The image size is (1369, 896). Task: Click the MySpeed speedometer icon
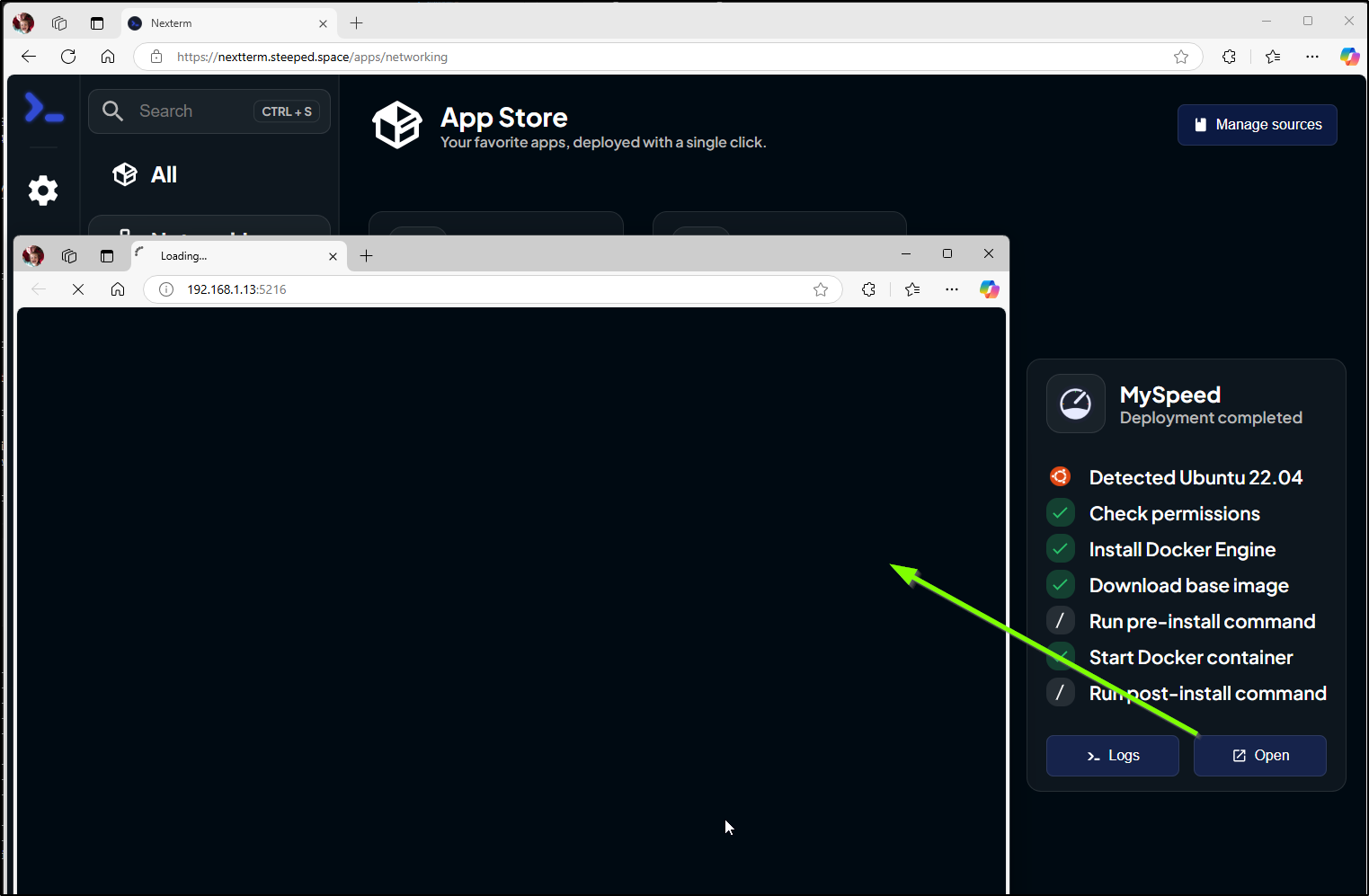coord(1076,404)
